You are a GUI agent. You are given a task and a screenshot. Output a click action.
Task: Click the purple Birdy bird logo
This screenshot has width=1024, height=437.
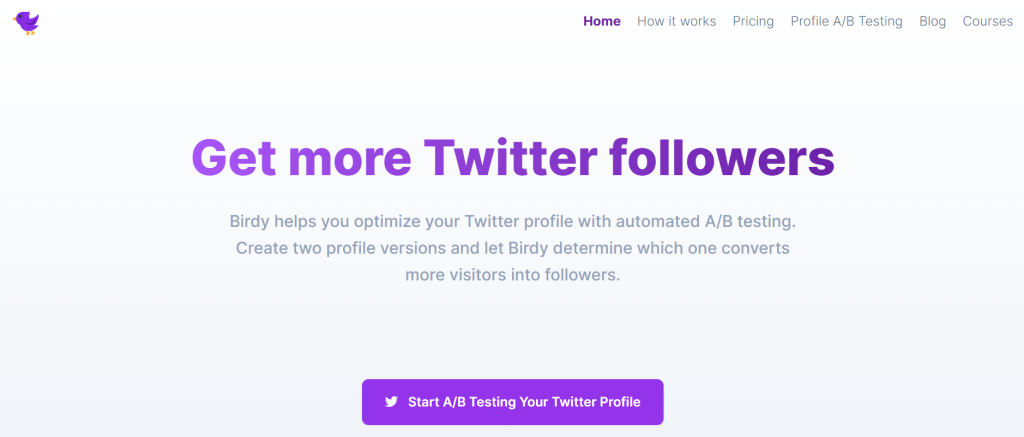pyautogui.click(x=27, y=22)
